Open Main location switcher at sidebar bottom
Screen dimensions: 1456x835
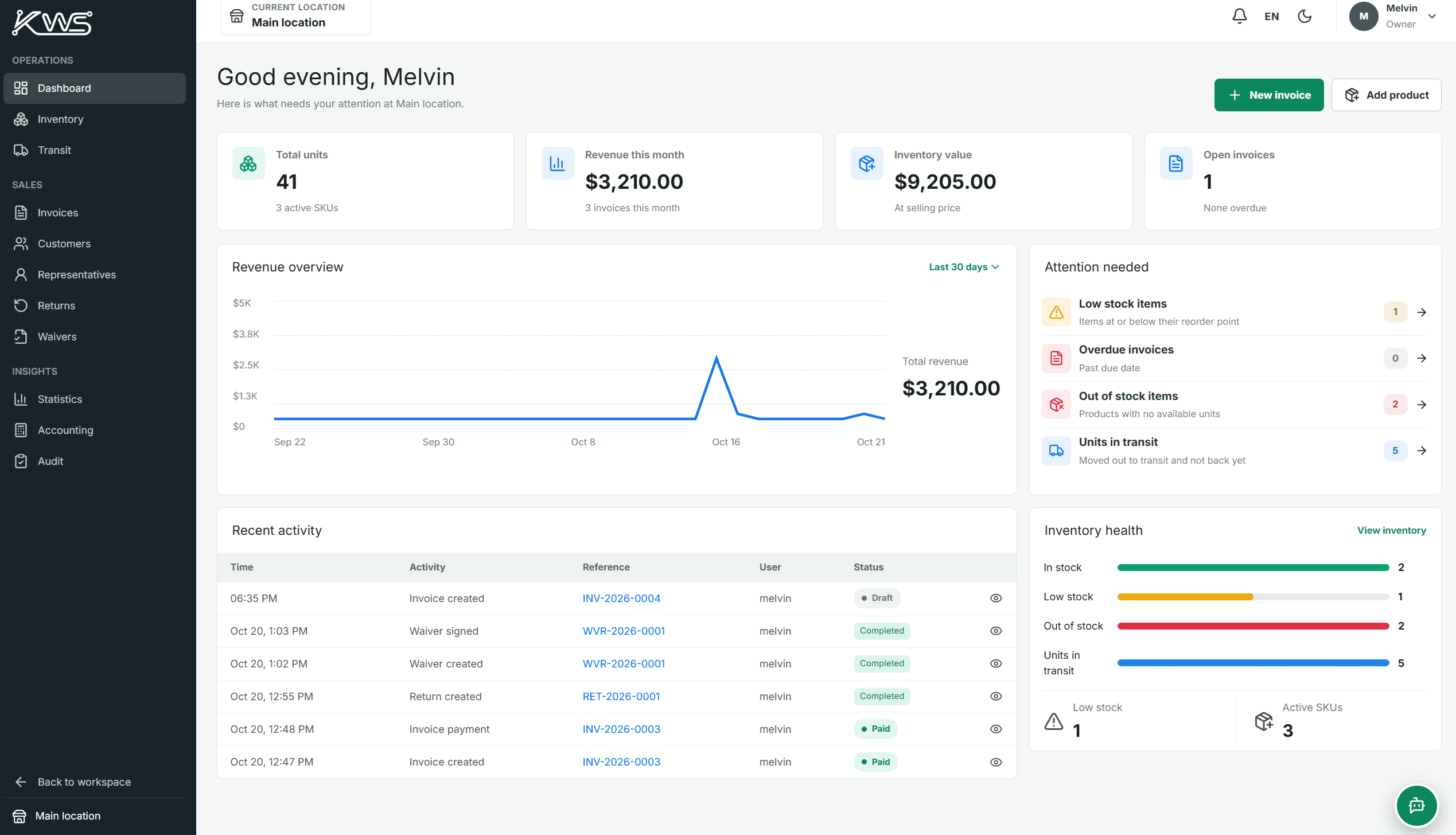pyautogui.click(x=95, y=815)
